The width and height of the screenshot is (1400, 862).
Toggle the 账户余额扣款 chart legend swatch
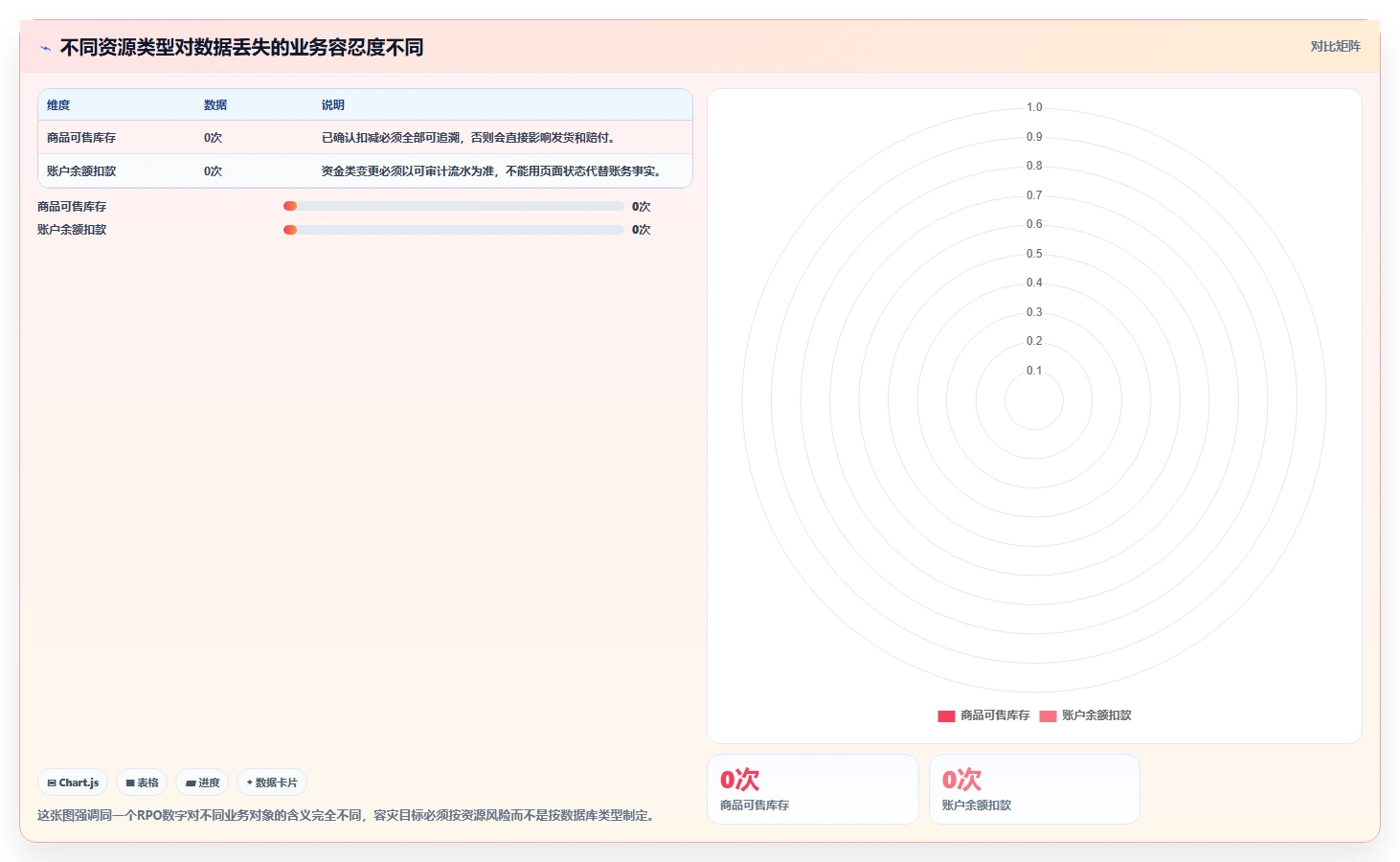tap(1048, 715)
